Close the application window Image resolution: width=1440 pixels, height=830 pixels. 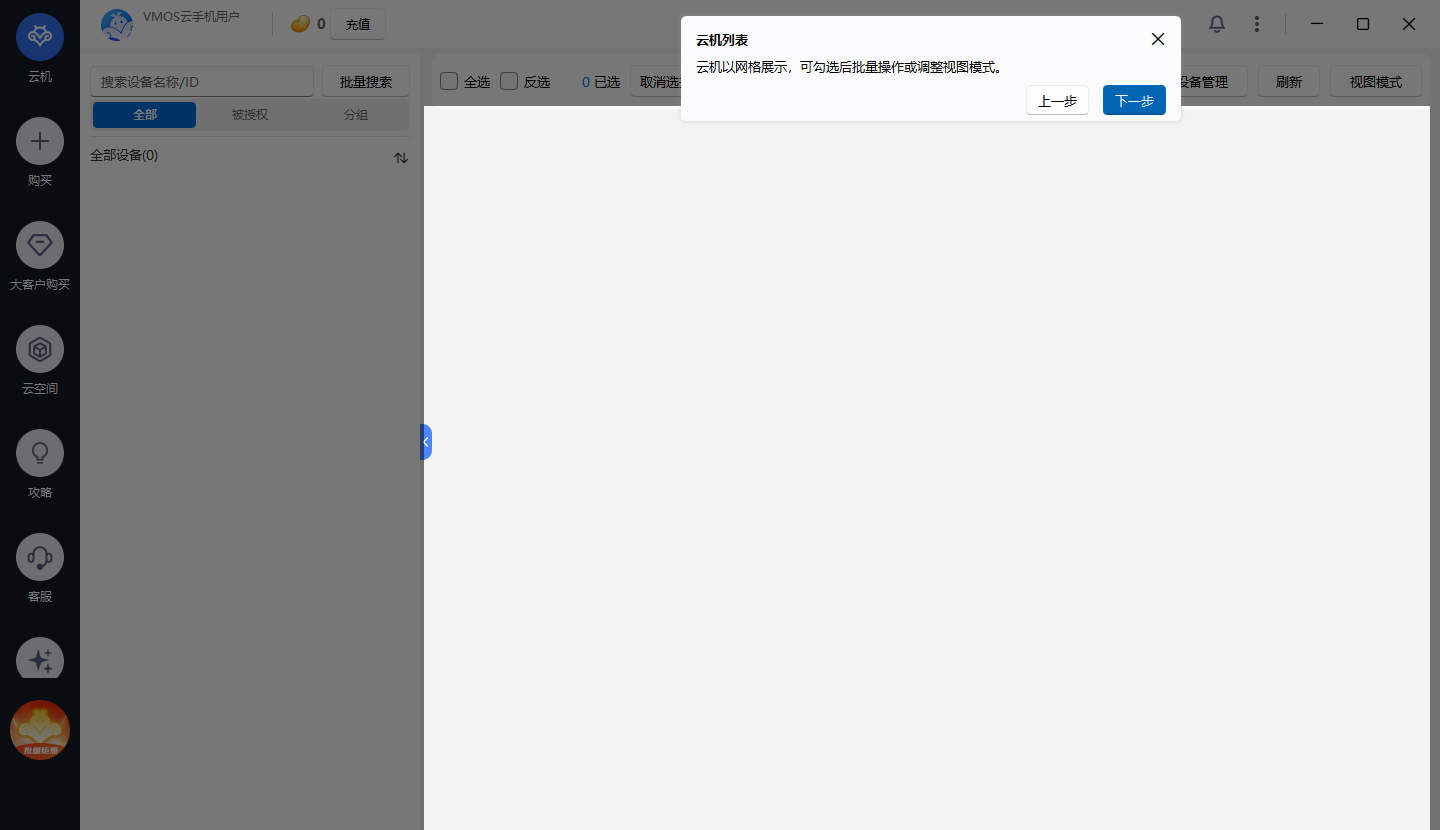pyautogui.click(x=1409, y=24)
